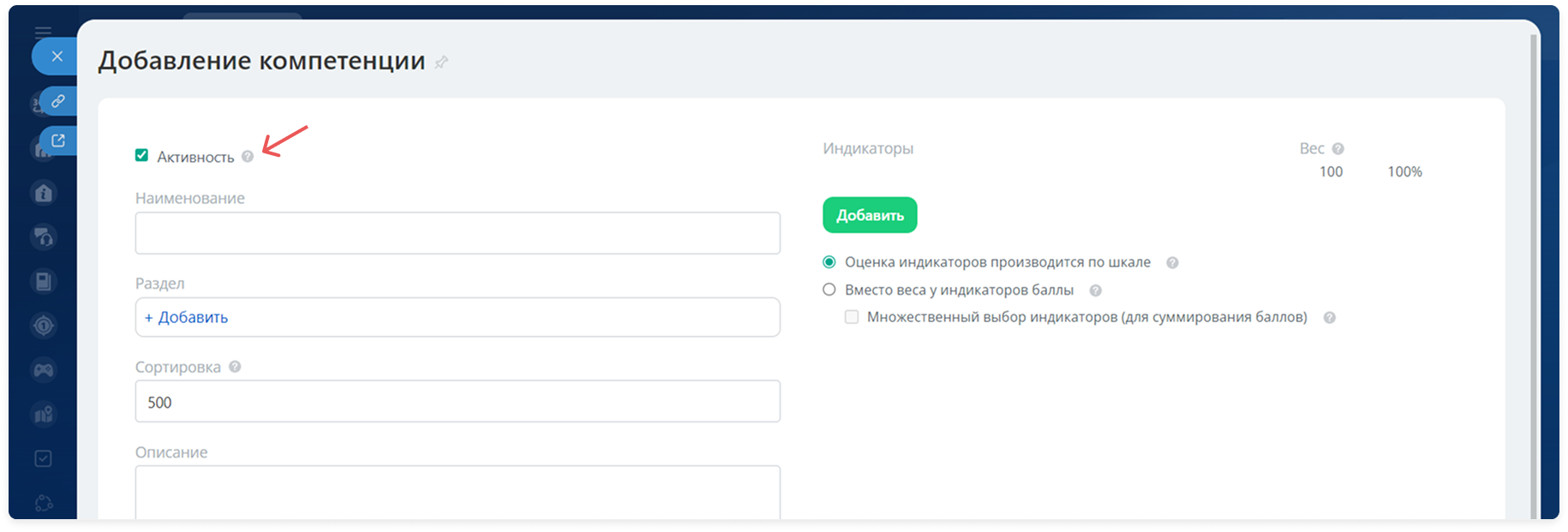The height and width of the screenshot is (532, 1568).
Task: Pin the Добавление компетенции panel
Action: (x=441, y=63)
